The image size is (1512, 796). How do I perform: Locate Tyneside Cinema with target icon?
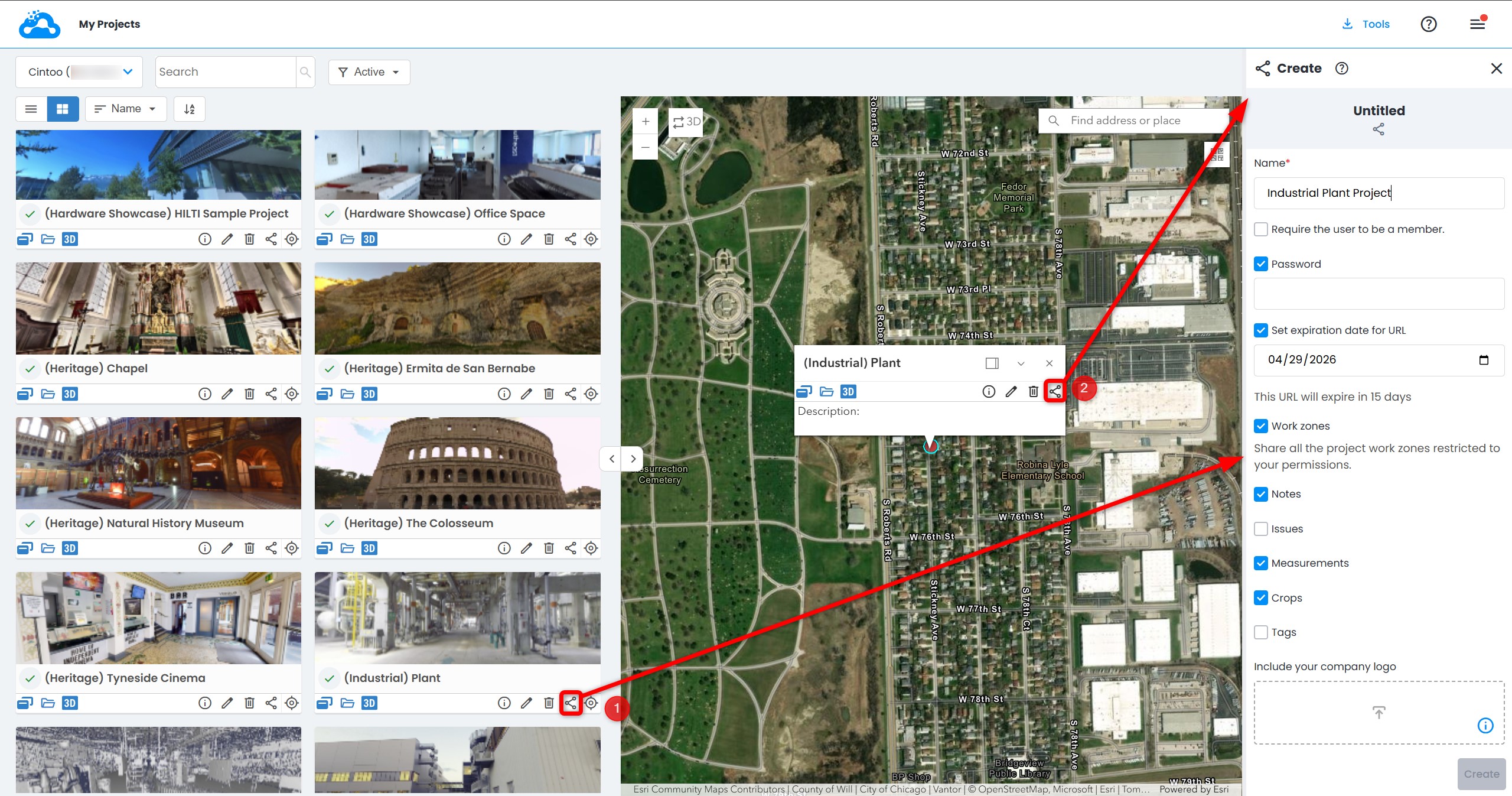pos(292,703)
